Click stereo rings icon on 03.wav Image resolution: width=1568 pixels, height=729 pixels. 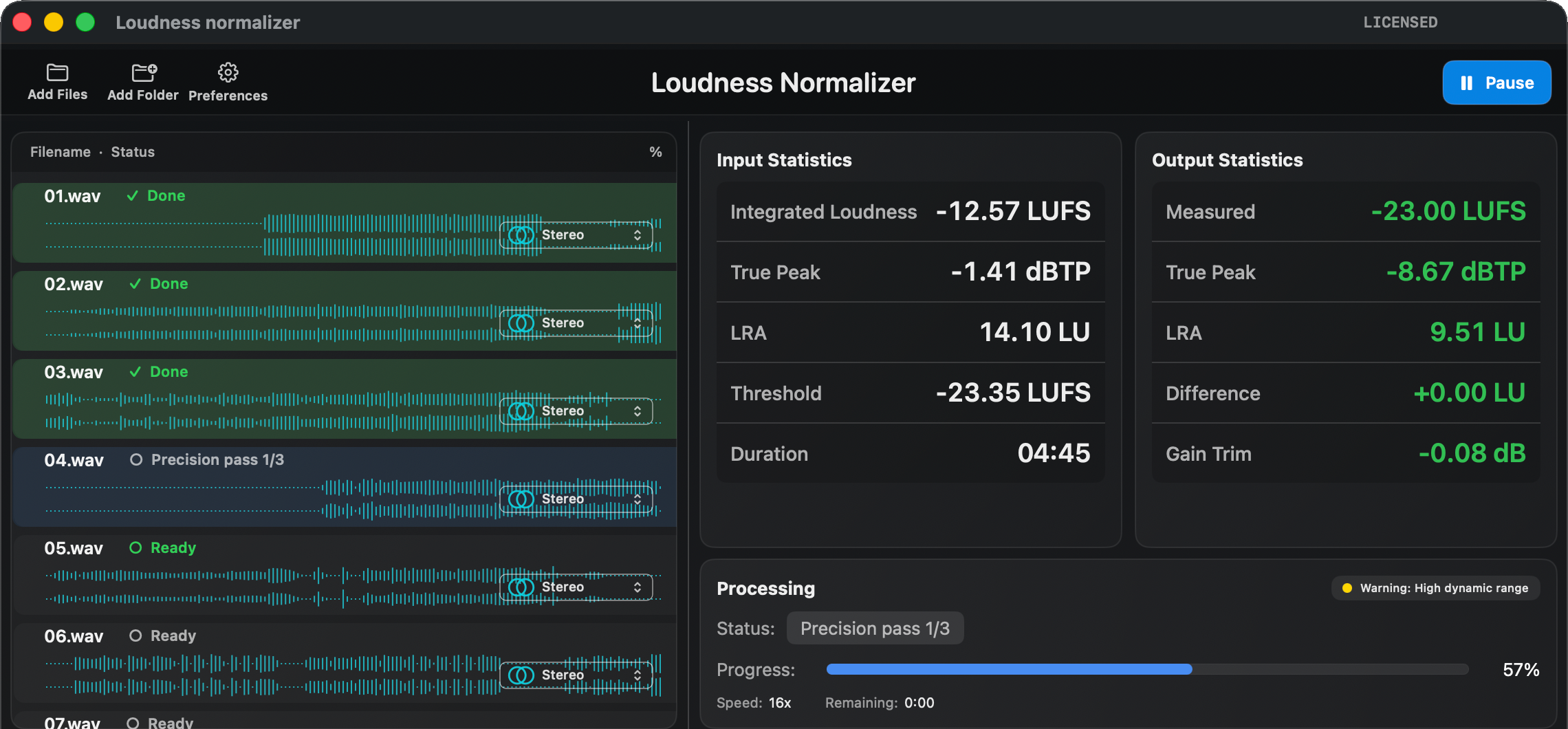pos(521,411)
